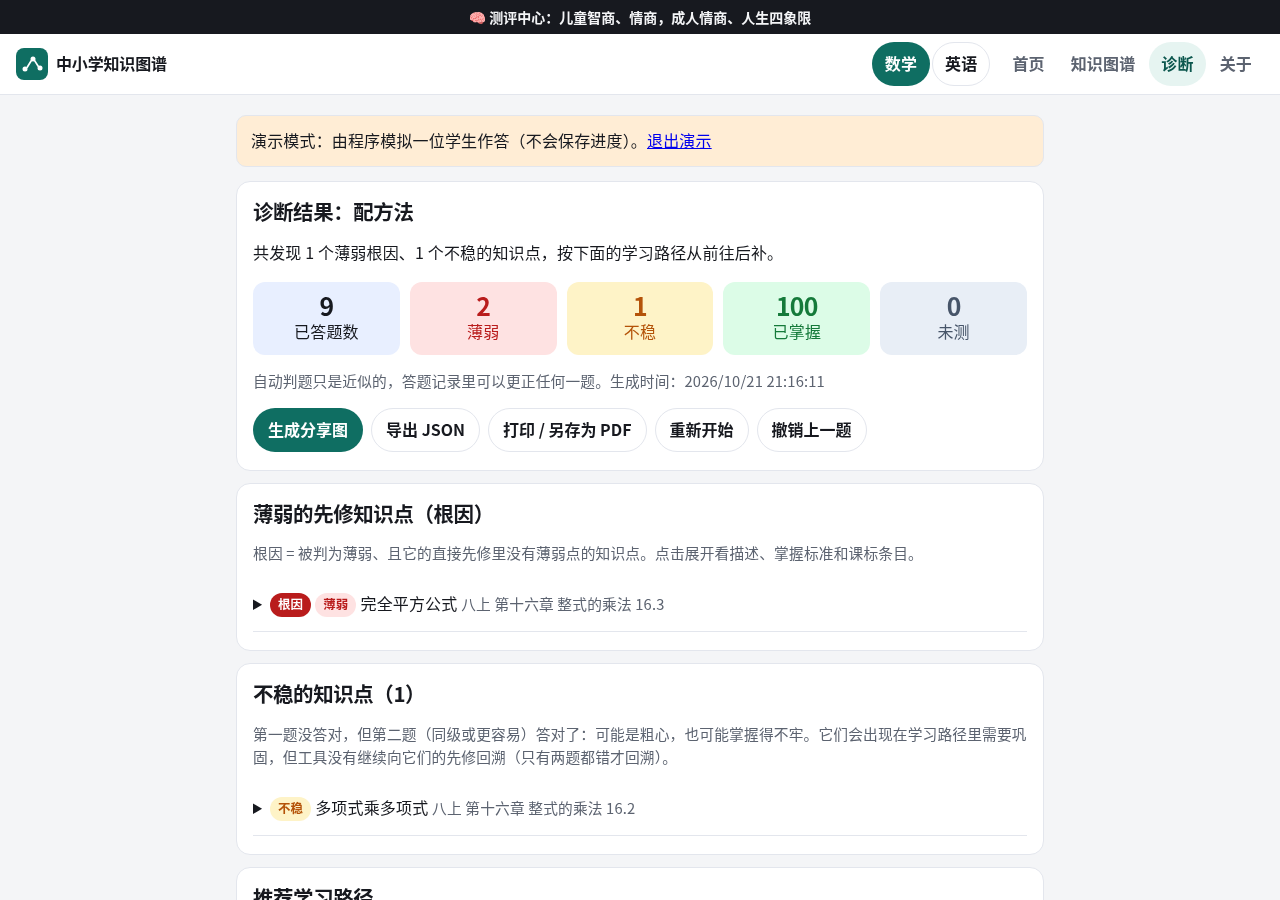Click the 多项式乘多项式 knowledge point title
Image resolution: width=1280 pixels, height=900 pixels.
(372, 808)
